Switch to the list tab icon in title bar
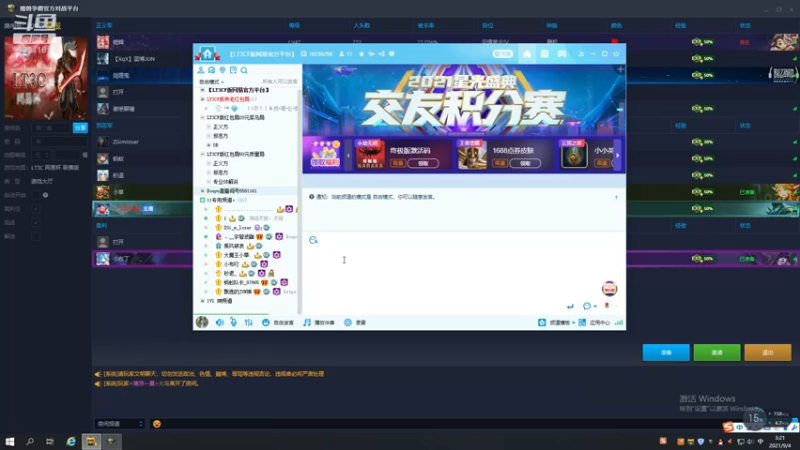 coord(544,54)
